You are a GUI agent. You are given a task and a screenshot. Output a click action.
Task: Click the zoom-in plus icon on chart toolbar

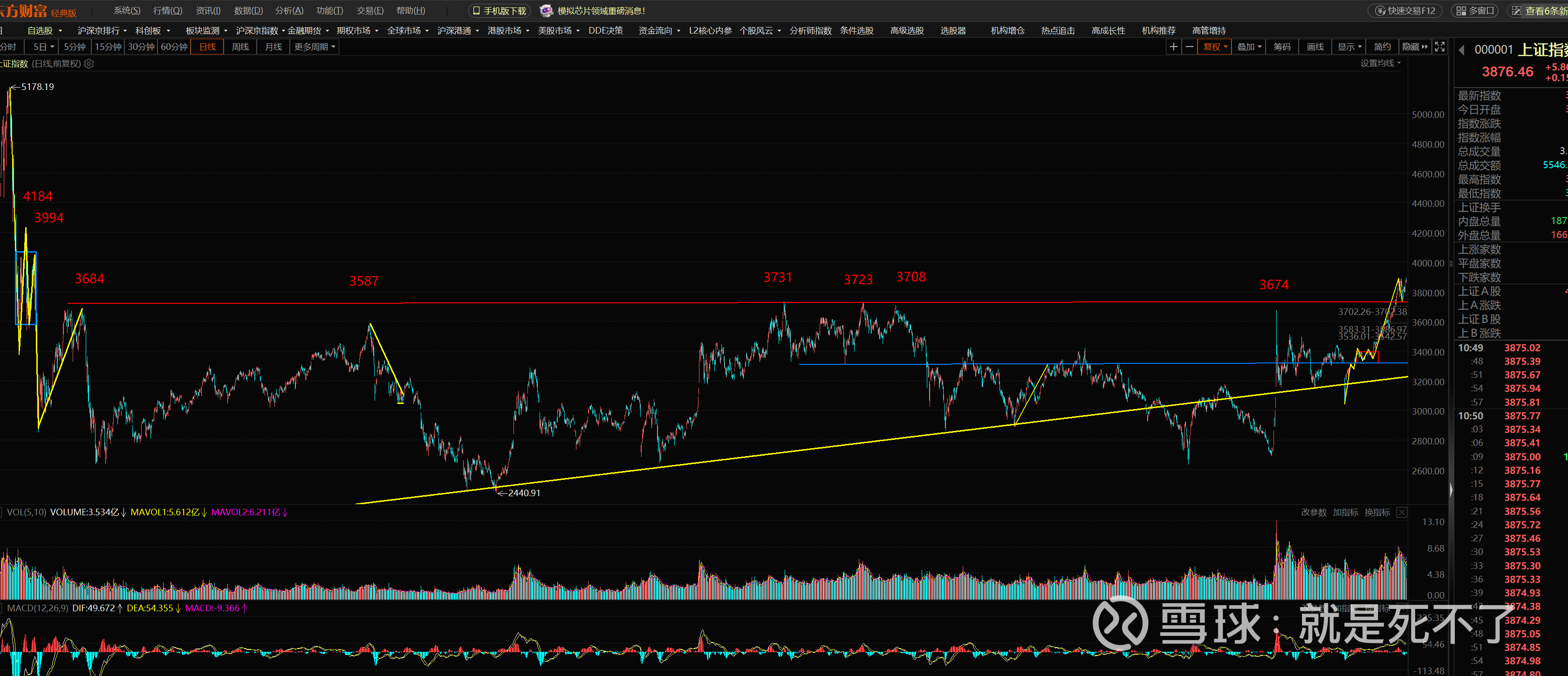click(x=1174, y=47)
